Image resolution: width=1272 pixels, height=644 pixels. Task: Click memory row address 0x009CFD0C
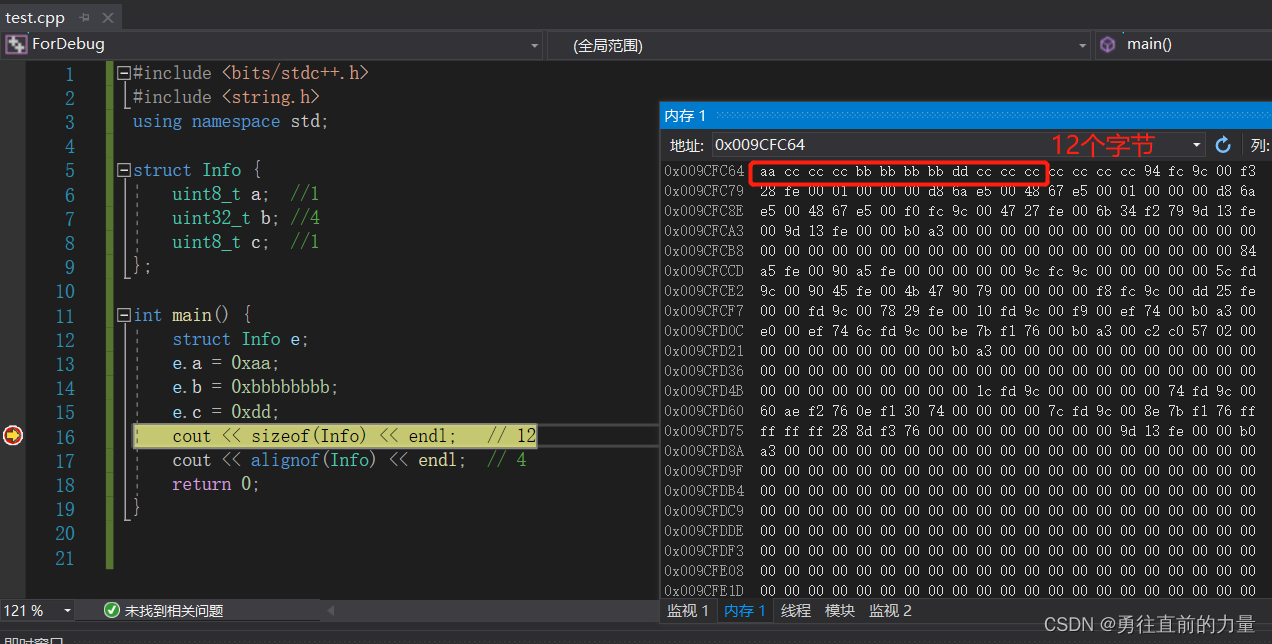pos(704,331)
